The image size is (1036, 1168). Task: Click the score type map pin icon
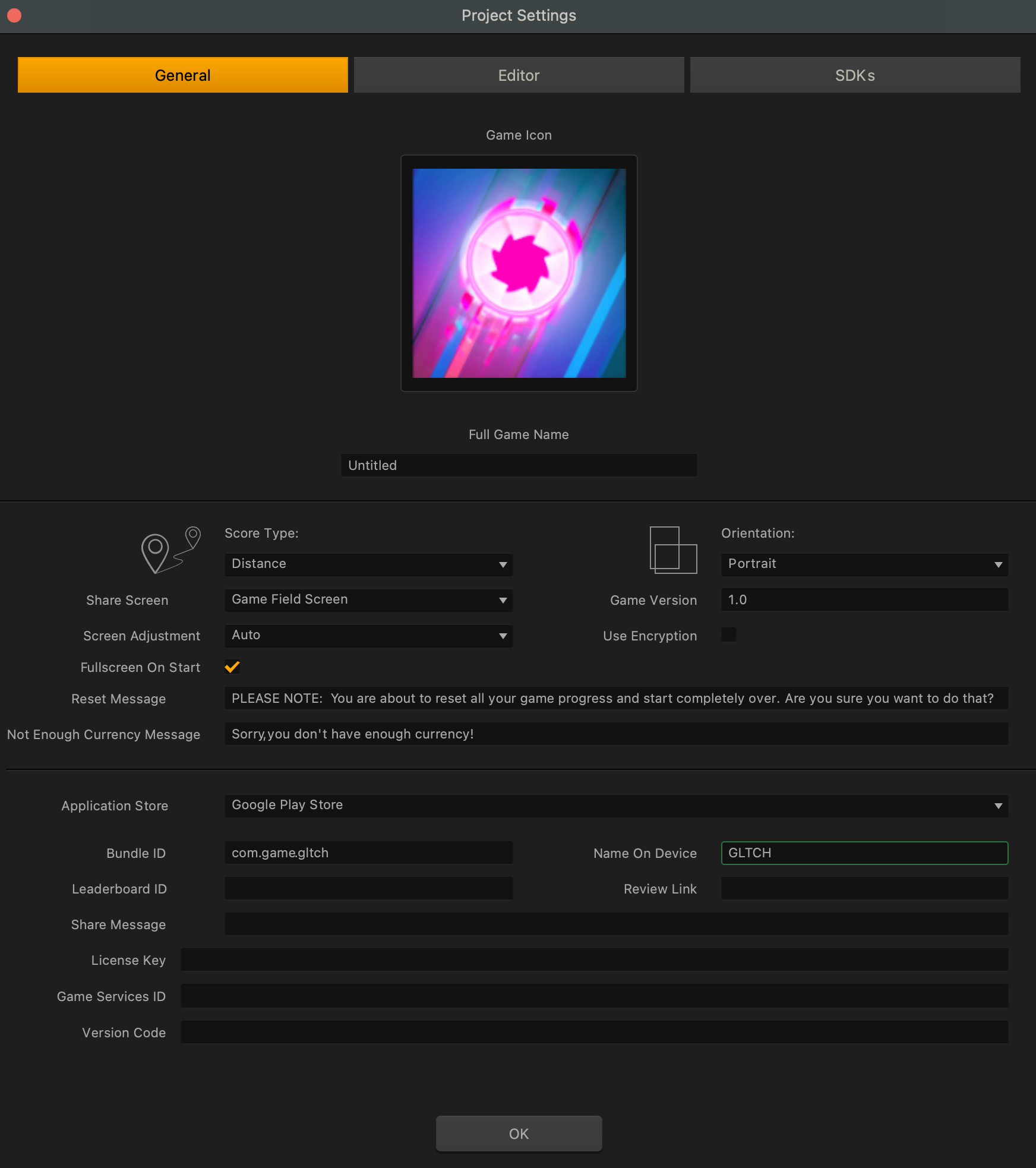point(170,550)
